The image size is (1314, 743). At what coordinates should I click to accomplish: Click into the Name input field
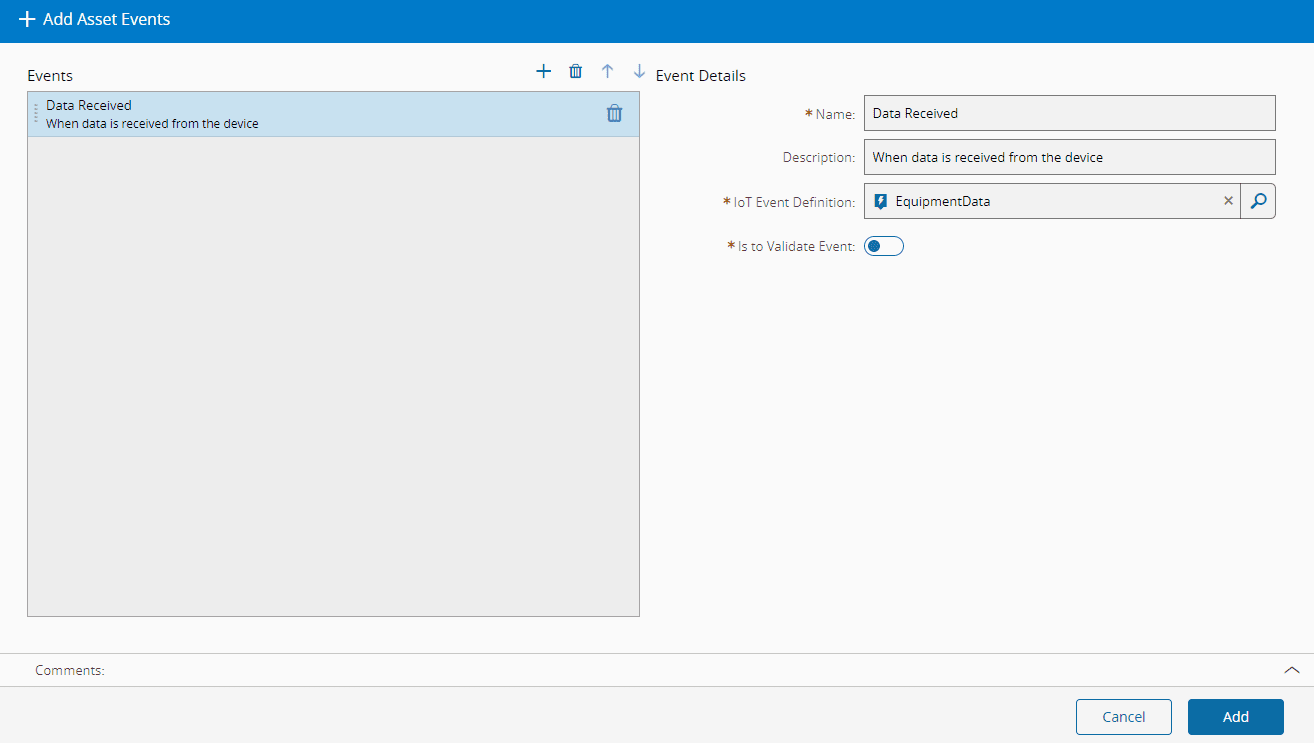pos(1069,113)
